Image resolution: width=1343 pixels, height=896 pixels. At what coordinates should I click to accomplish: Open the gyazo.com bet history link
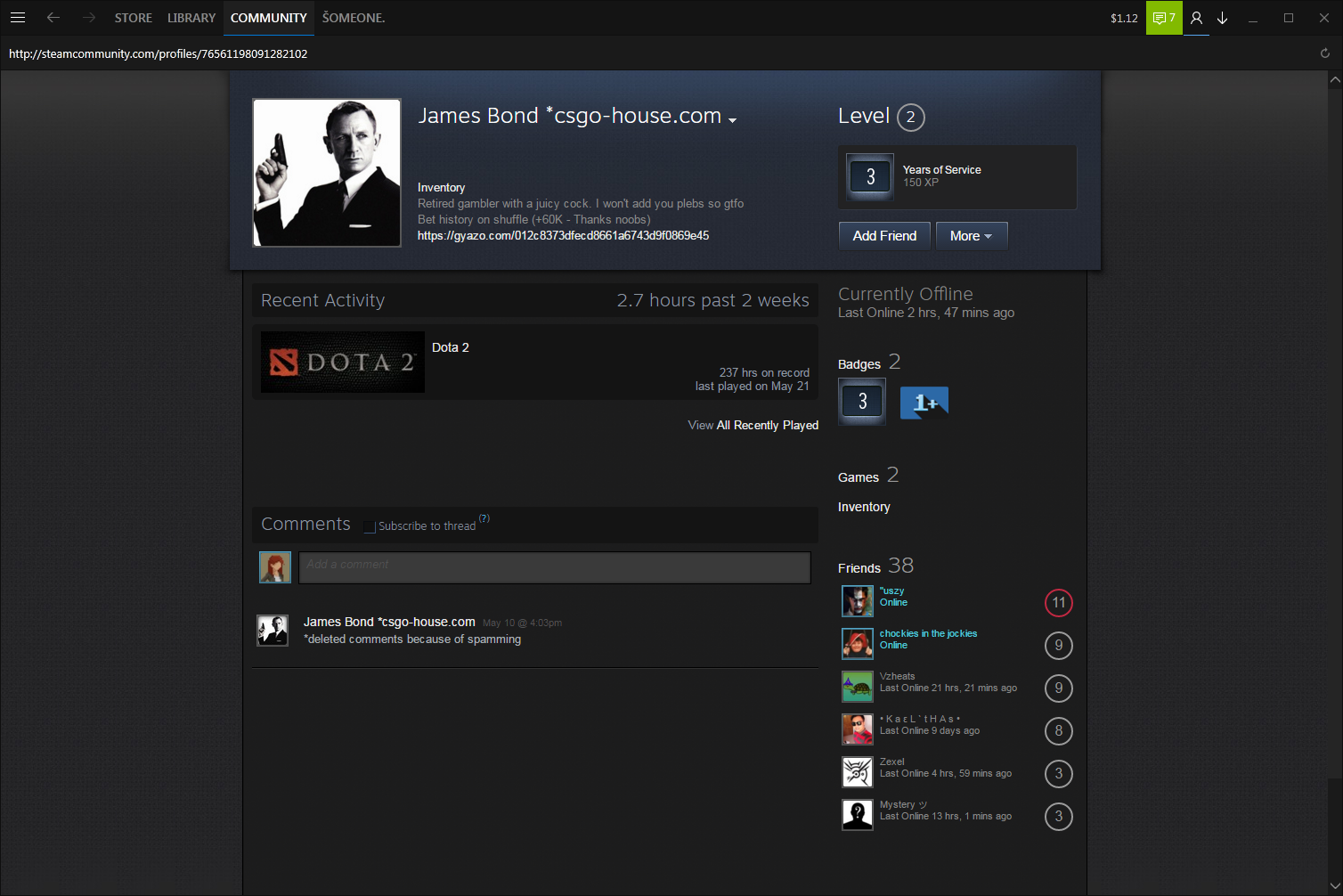click(563, 236)
